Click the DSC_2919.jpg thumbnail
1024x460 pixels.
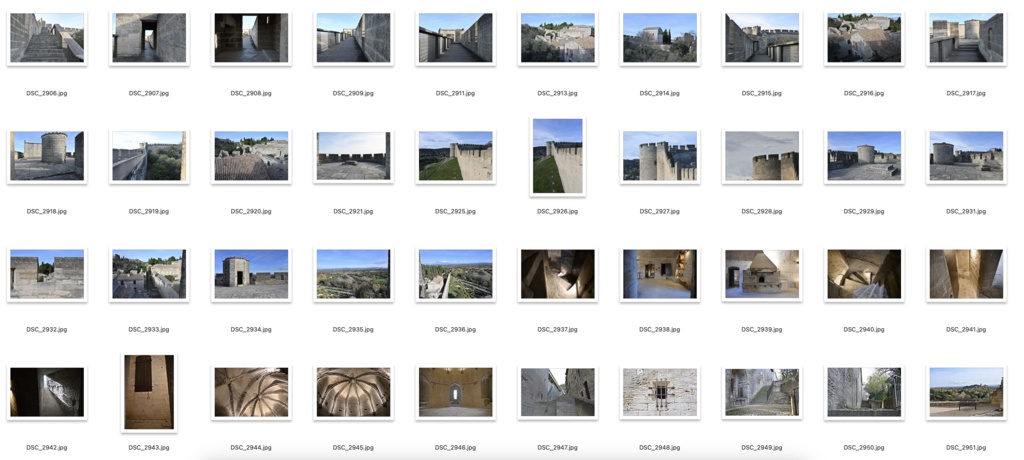point(149,156)
